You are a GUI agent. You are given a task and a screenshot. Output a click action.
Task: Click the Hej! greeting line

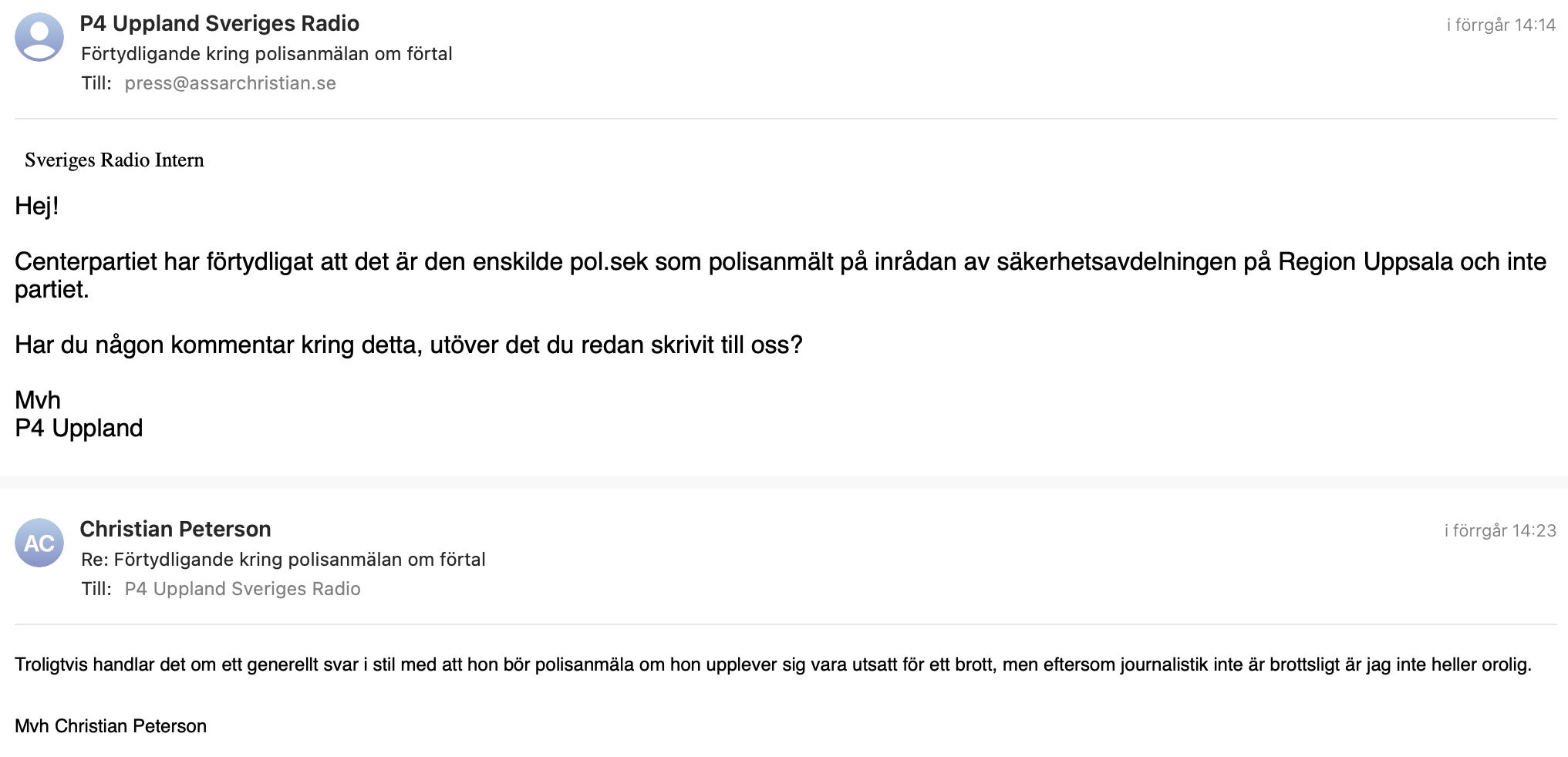coord(37,206)
